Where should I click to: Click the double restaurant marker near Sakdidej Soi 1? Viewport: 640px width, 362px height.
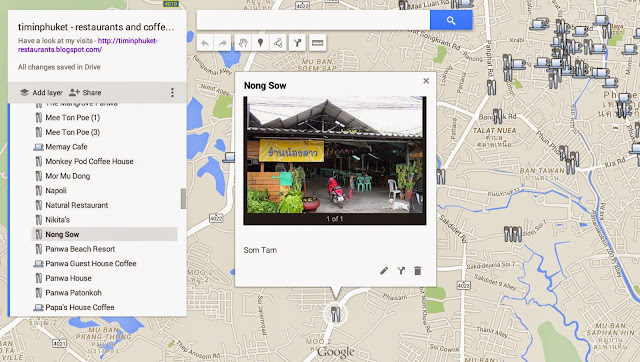513,234
